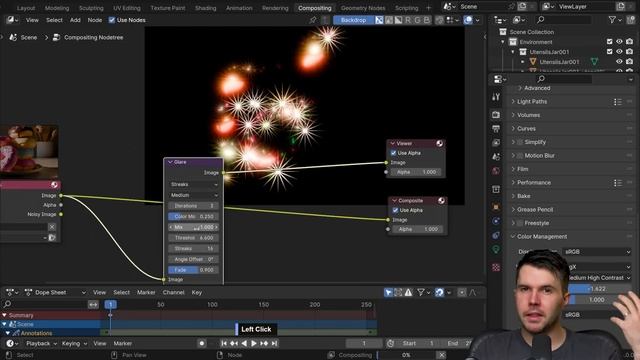Select the color and alpha backdrop channel icon
This screenshot has height=360, width=640.
tap(379, 20)
